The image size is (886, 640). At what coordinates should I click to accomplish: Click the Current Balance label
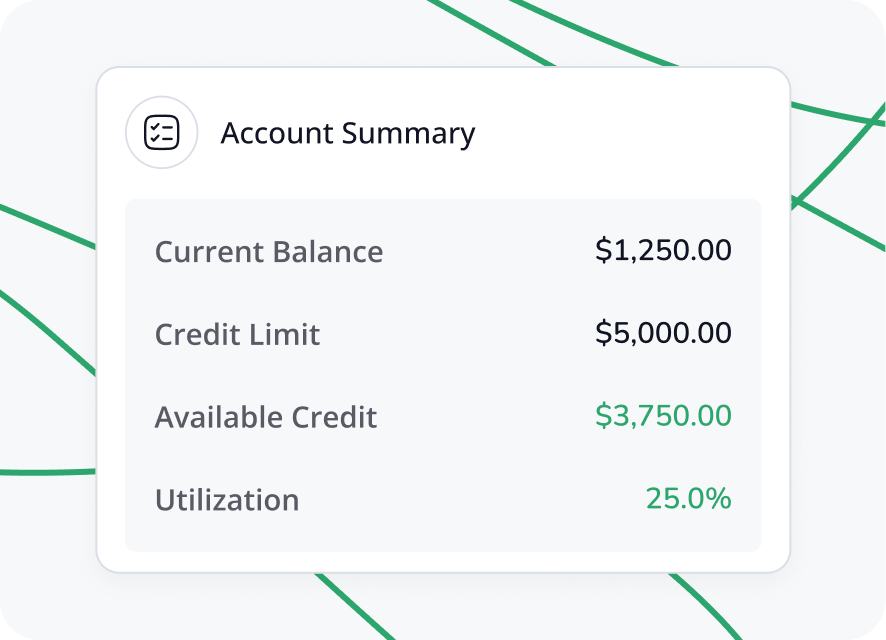tap(268, 251)
